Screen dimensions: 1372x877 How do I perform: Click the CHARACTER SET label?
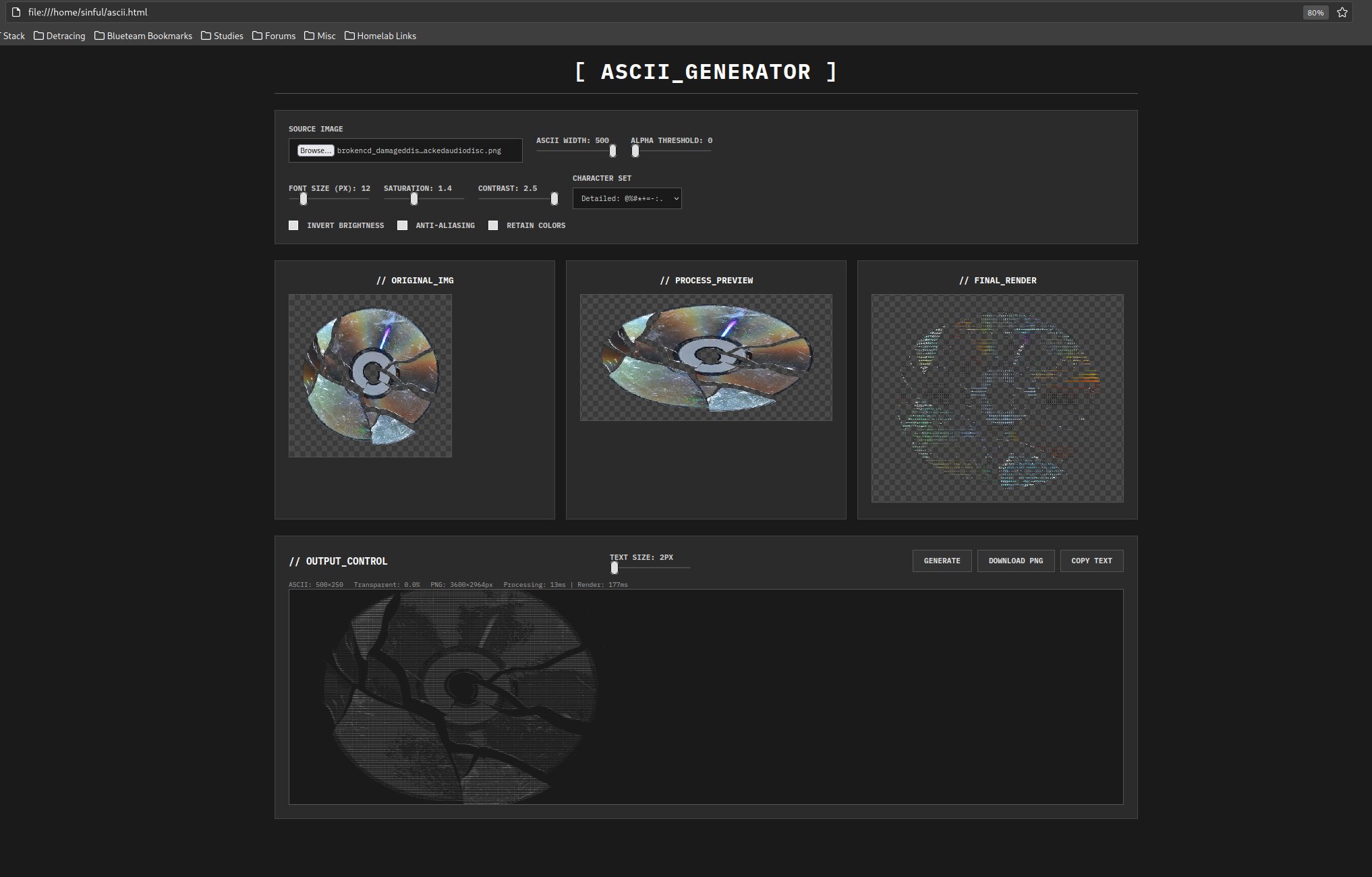point(602,178)
